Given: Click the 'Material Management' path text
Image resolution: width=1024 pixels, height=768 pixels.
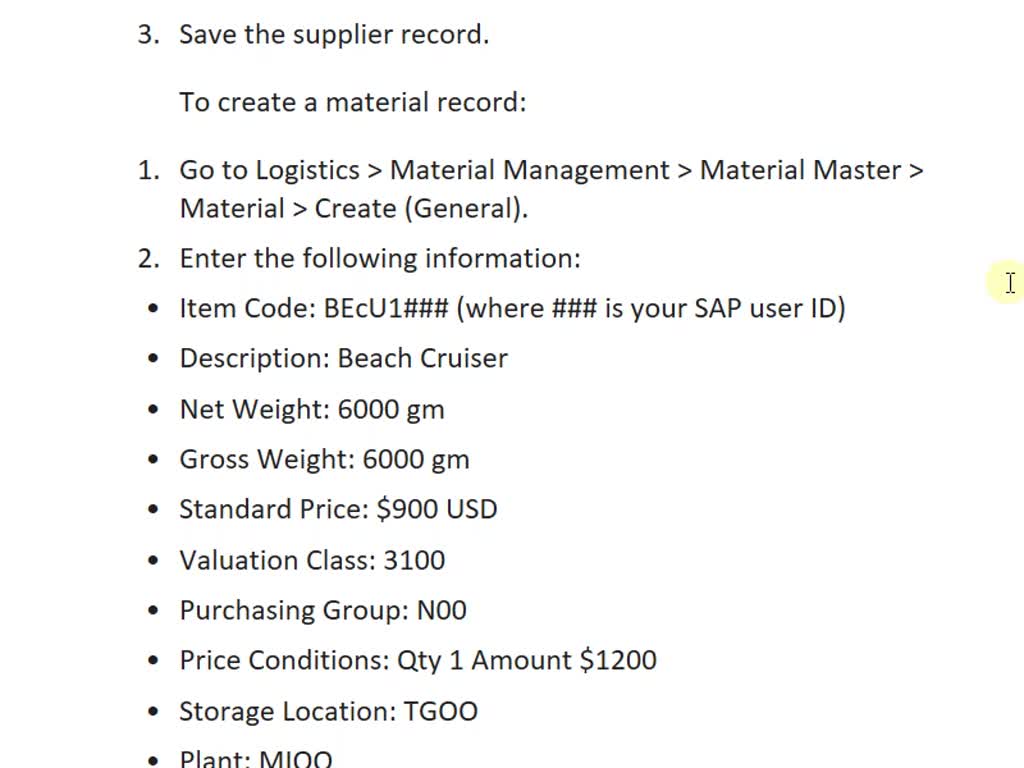Looking at the screenshot, I should (x=530, y=170).
